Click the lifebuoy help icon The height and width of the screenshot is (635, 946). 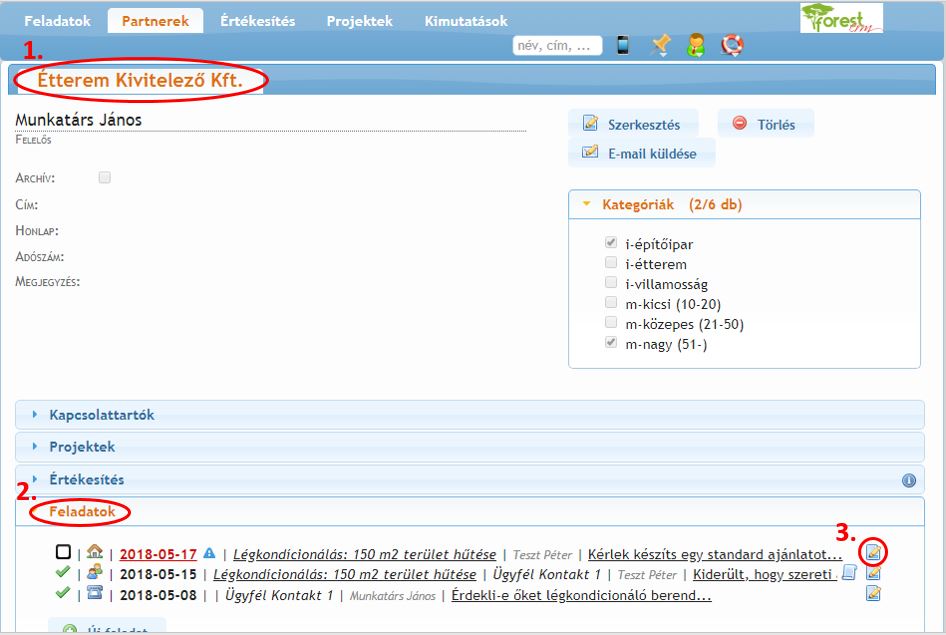click(x=732, y=45)
